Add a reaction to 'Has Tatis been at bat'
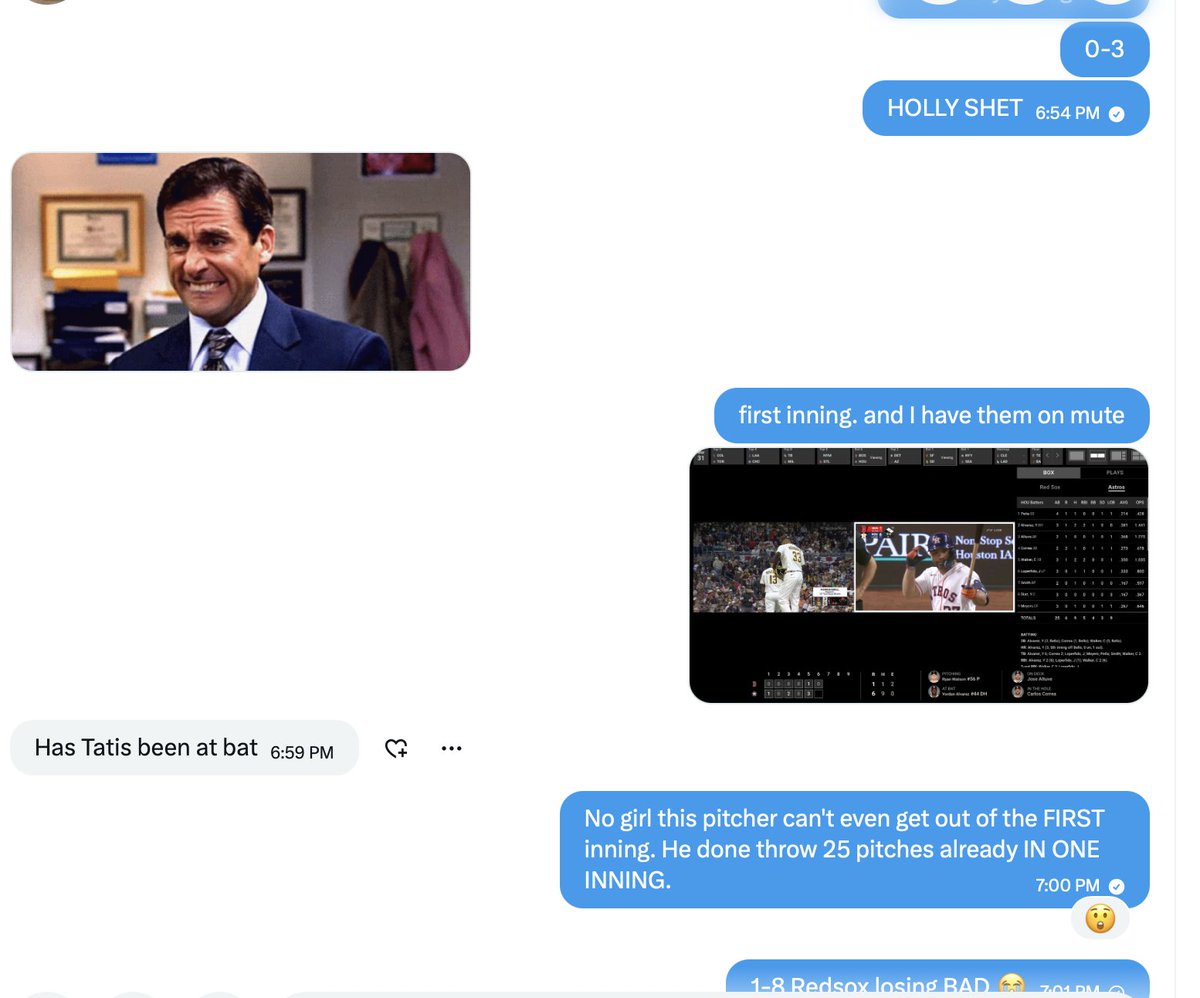The image size is (1200, 998). pyautogui.click(x=396, y=748)
